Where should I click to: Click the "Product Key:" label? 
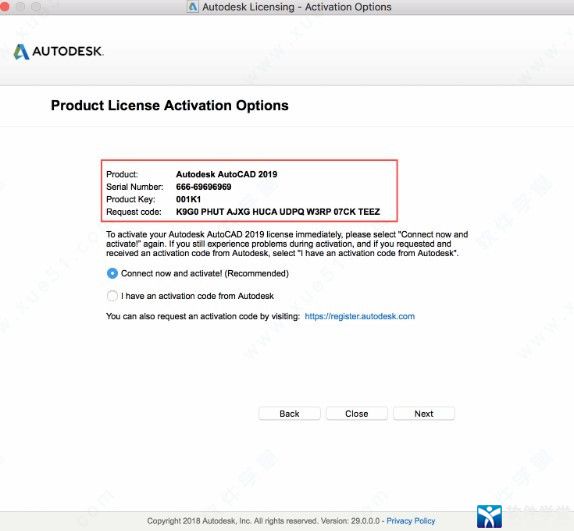pyautogui.click(x=131, y=199)
